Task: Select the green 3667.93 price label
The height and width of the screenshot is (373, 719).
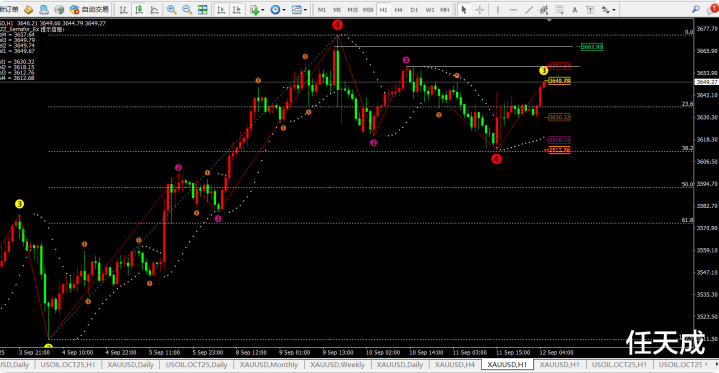Action: (x=592, y=47)
